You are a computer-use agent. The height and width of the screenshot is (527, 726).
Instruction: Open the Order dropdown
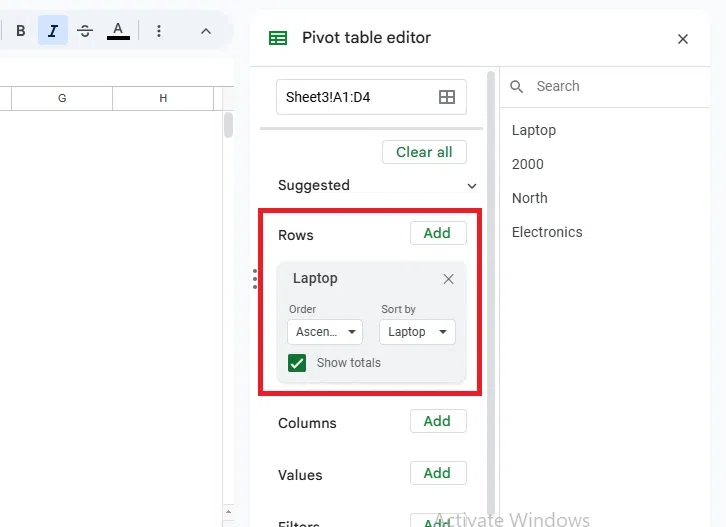coord(325,332)
